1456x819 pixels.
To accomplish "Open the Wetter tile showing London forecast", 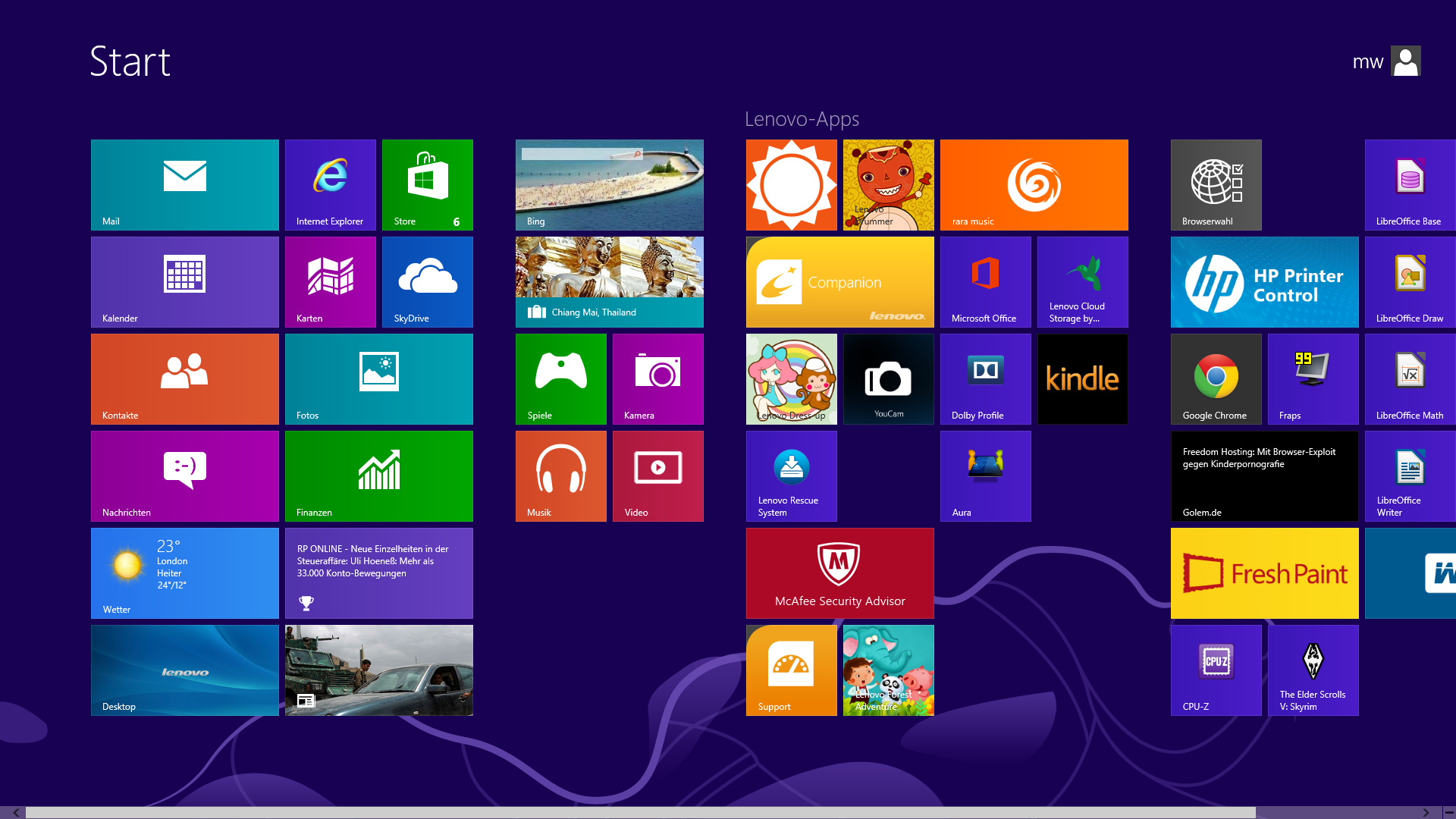I will pos(184,573).
